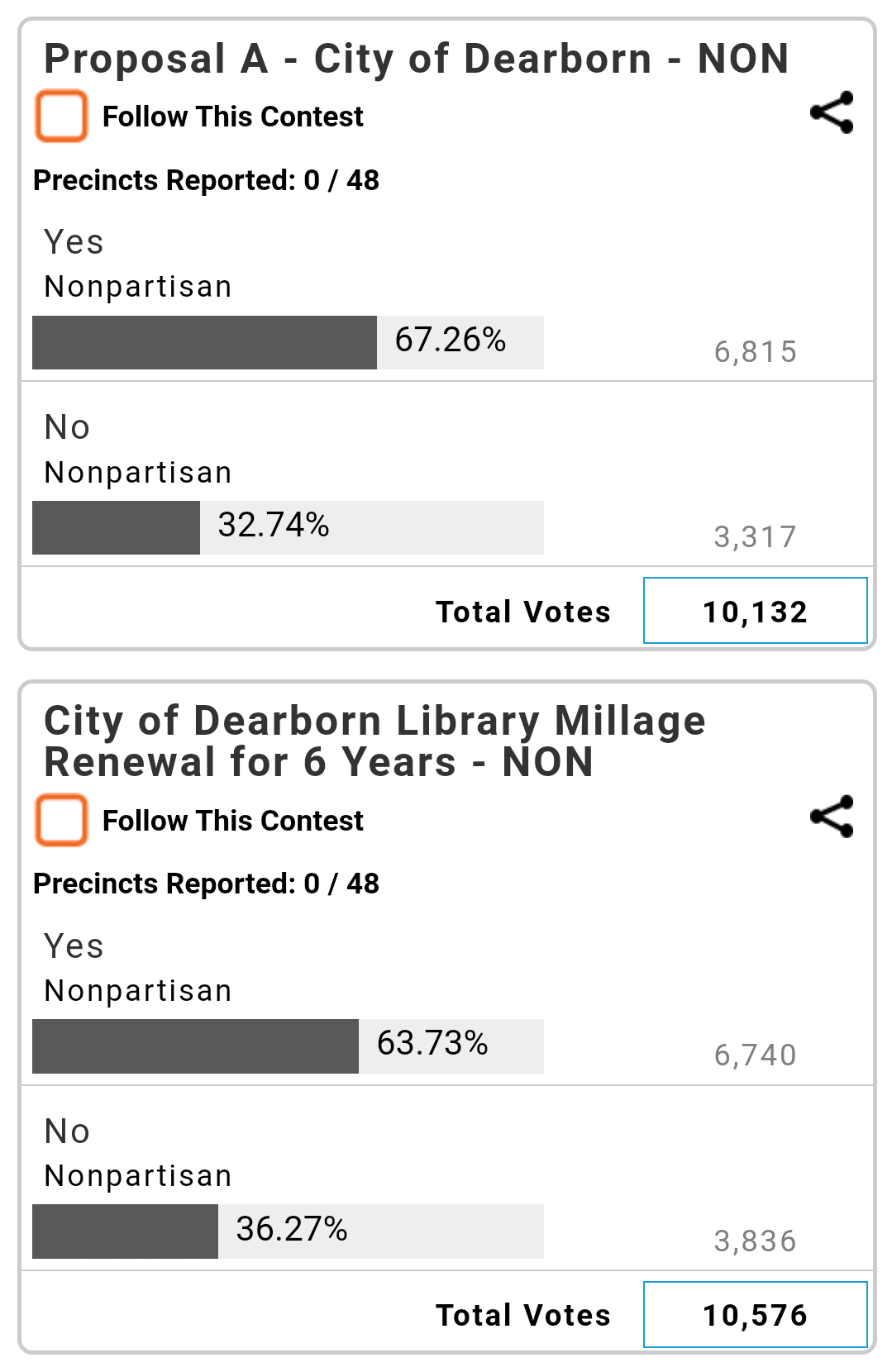The width and height of the screenshot is (892, 1372).
Task: Share the Library Millage Renewal contest
Action: (831, 817)
